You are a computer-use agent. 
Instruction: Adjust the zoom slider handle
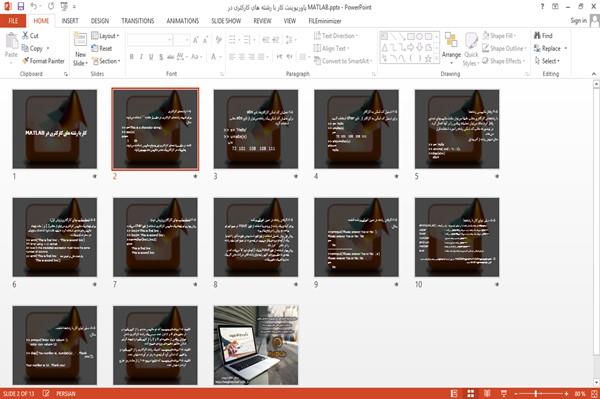535,394
